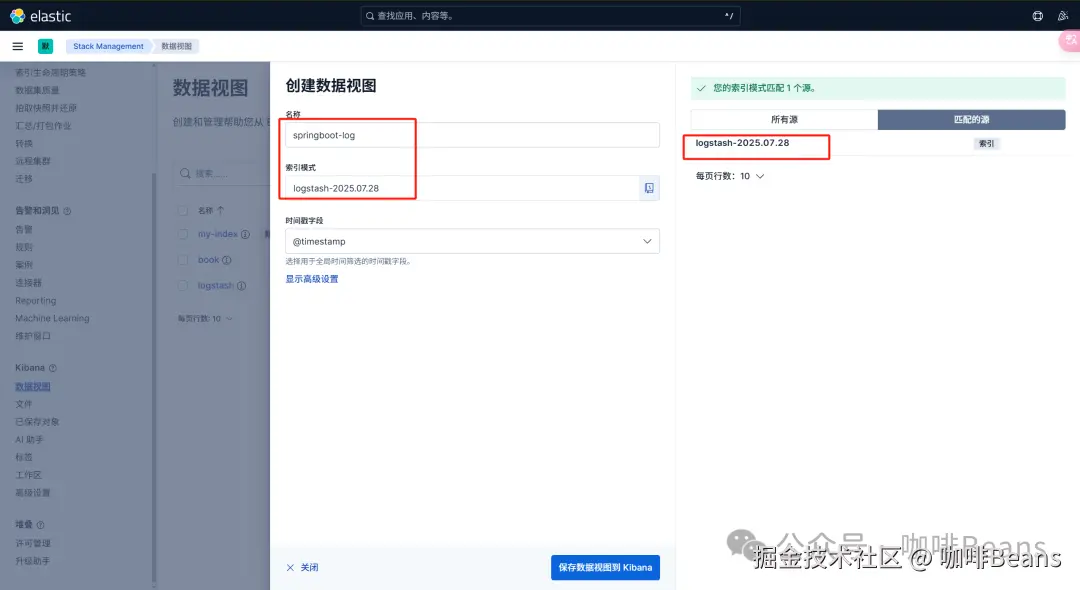Screen dimensions: 1080x590
Task: Click the help icon beside 堆叠 heading
Action: point(40,525)
